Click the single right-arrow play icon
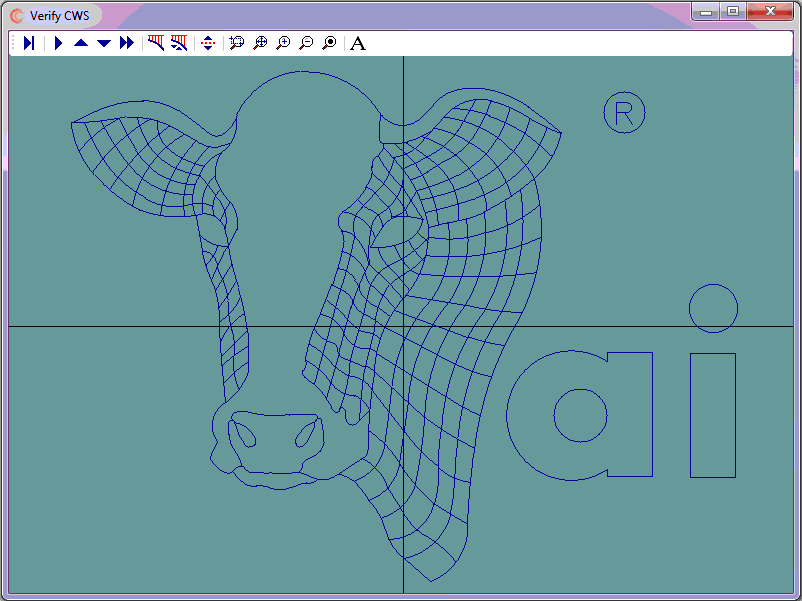 (x=58, y=43)
